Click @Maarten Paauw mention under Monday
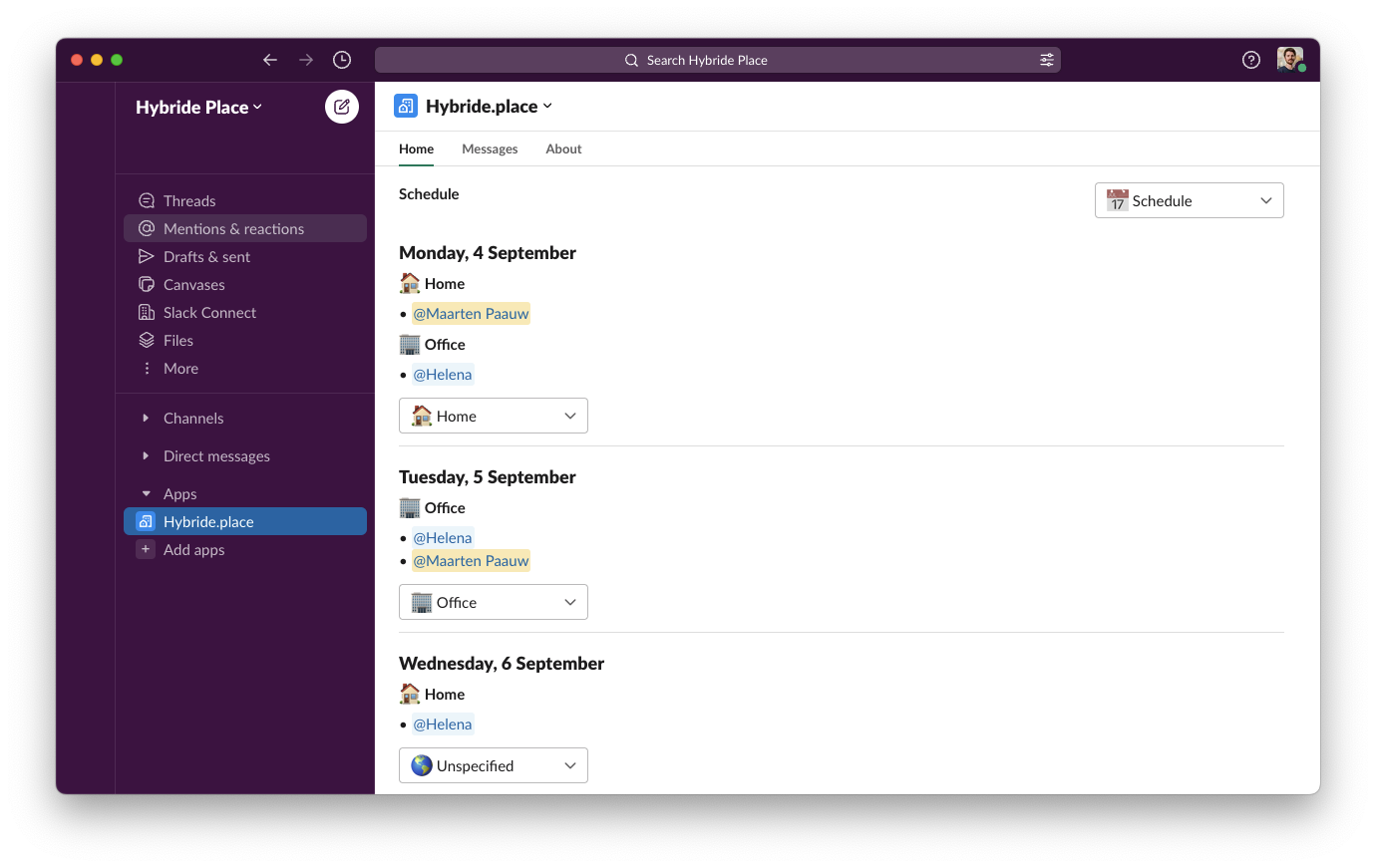 (471, 313)
